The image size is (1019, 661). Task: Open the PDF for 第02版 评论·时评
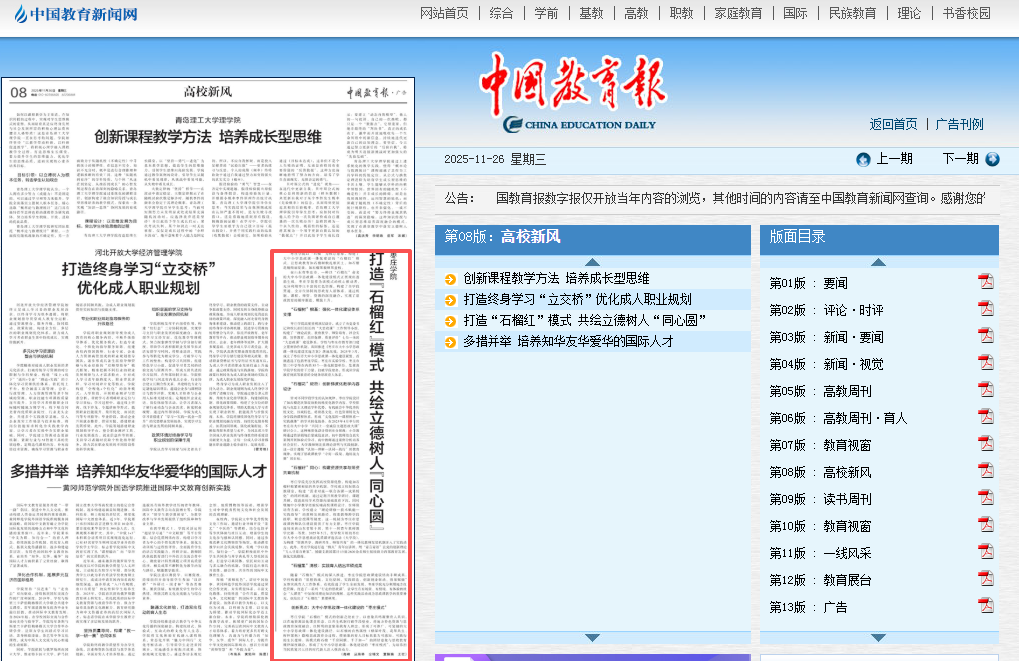pyautogui.click(x=986, y=309)
